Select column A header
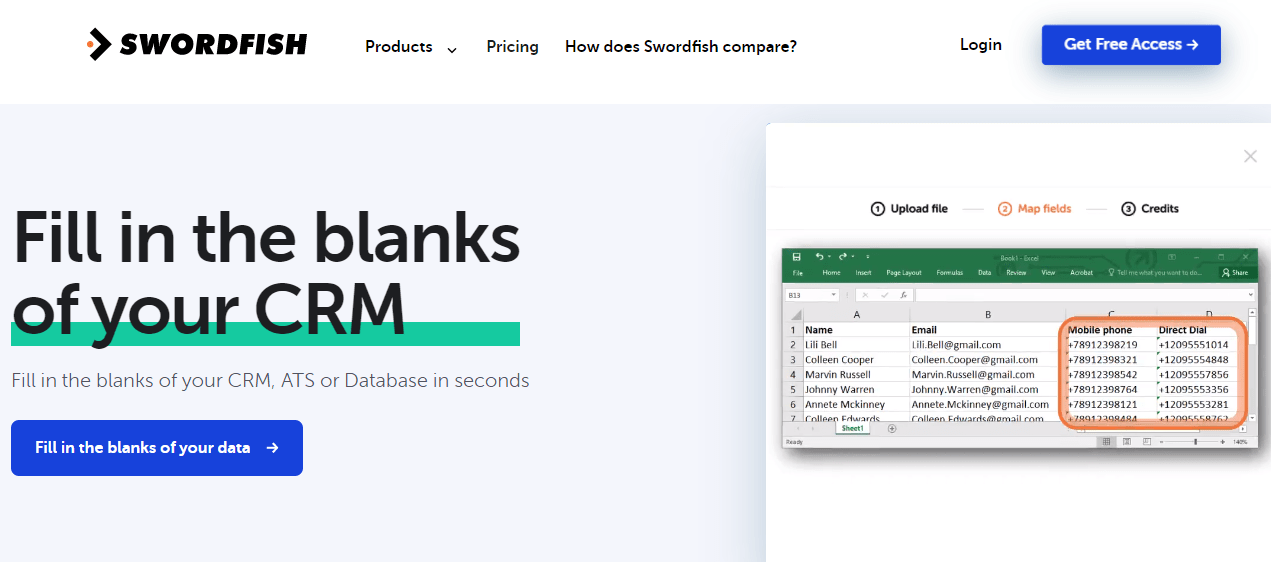This screenshot has height=562, width=1271. coord(855,314)
